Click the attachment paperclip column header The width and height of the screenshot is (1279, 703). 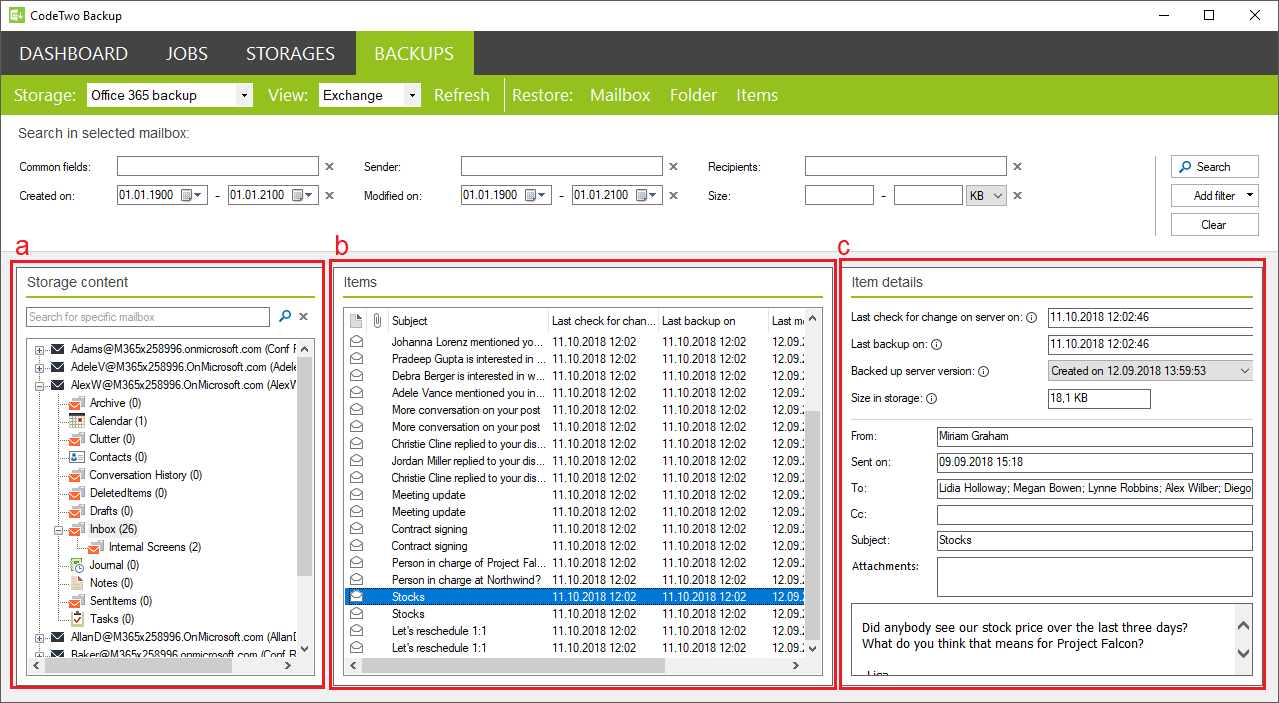377,321
